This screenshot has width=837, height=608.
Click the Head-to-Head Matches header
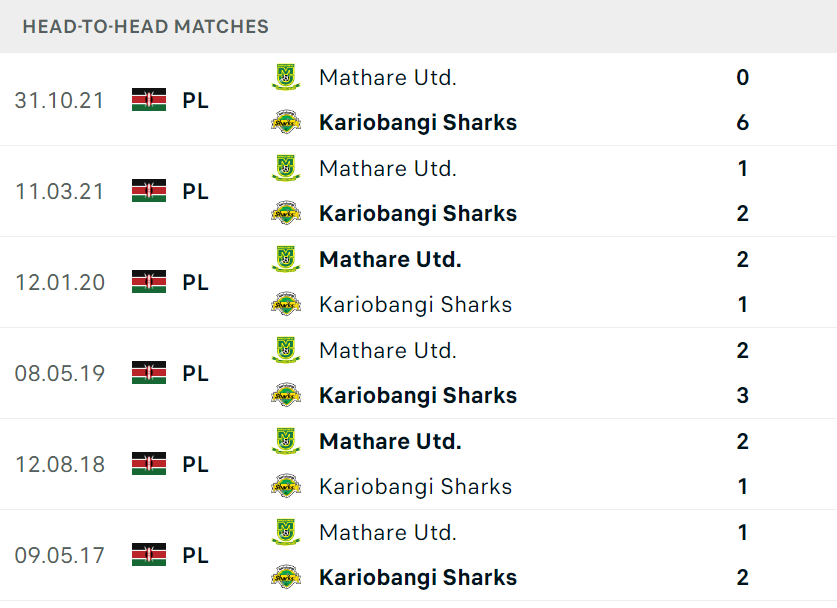[146, 26]
